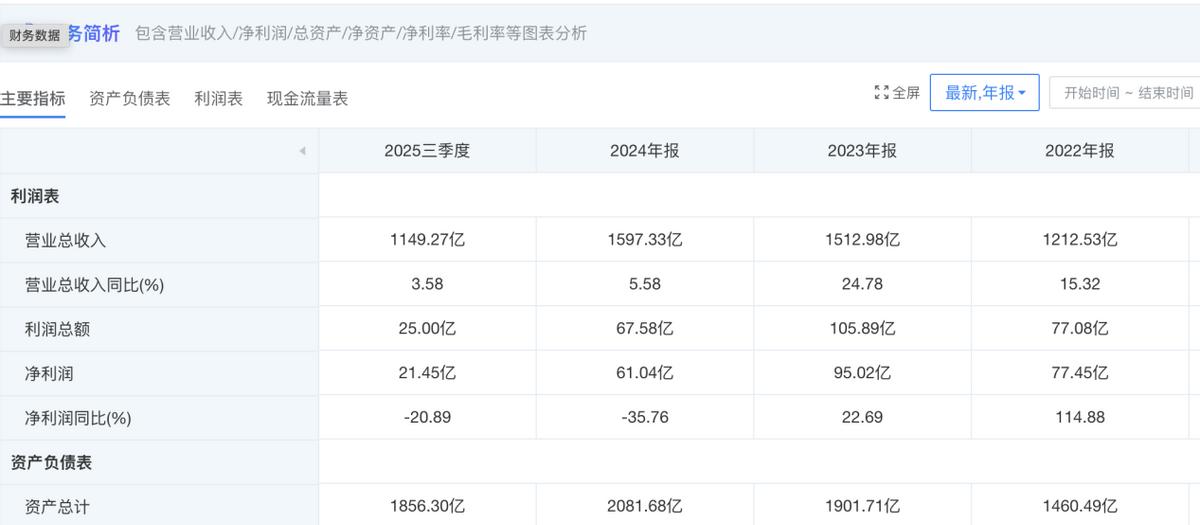The width and height of the screenshot is (1200, 525).
Task: Click the 2023年报 column header
Action: (862, 151)
